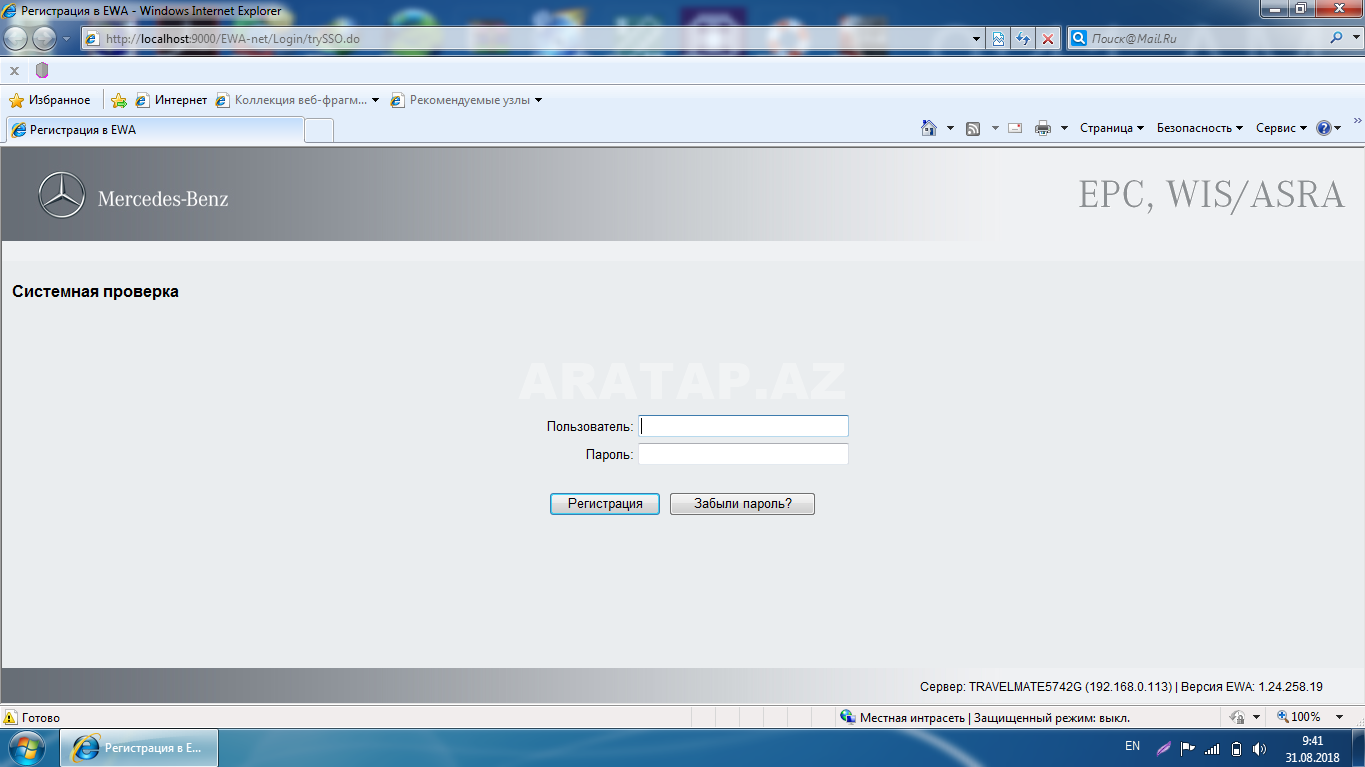Click the localhost URL address field

(x=527, y=39)
